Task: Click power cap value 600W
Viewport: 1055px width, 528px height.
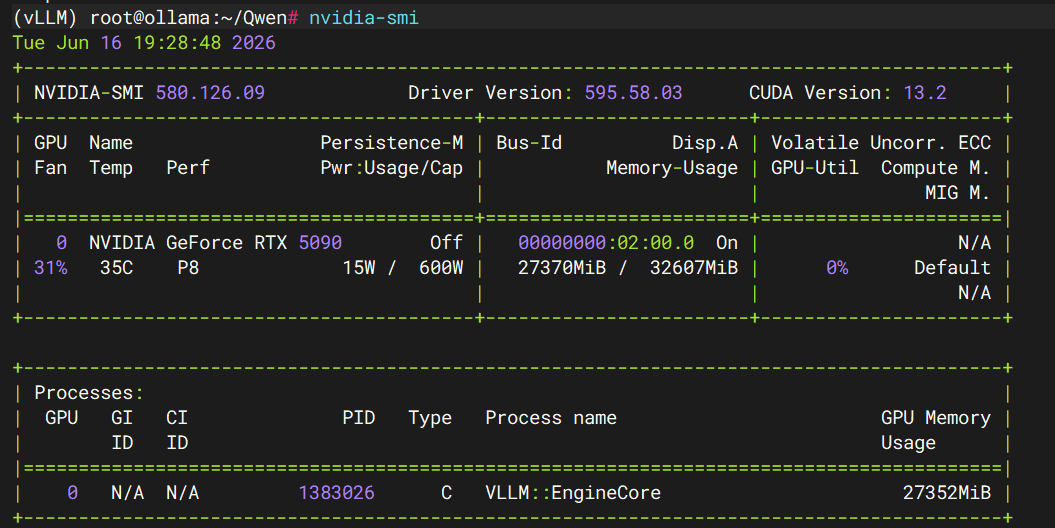Action: pyautogui.click(x=441, y=268)
